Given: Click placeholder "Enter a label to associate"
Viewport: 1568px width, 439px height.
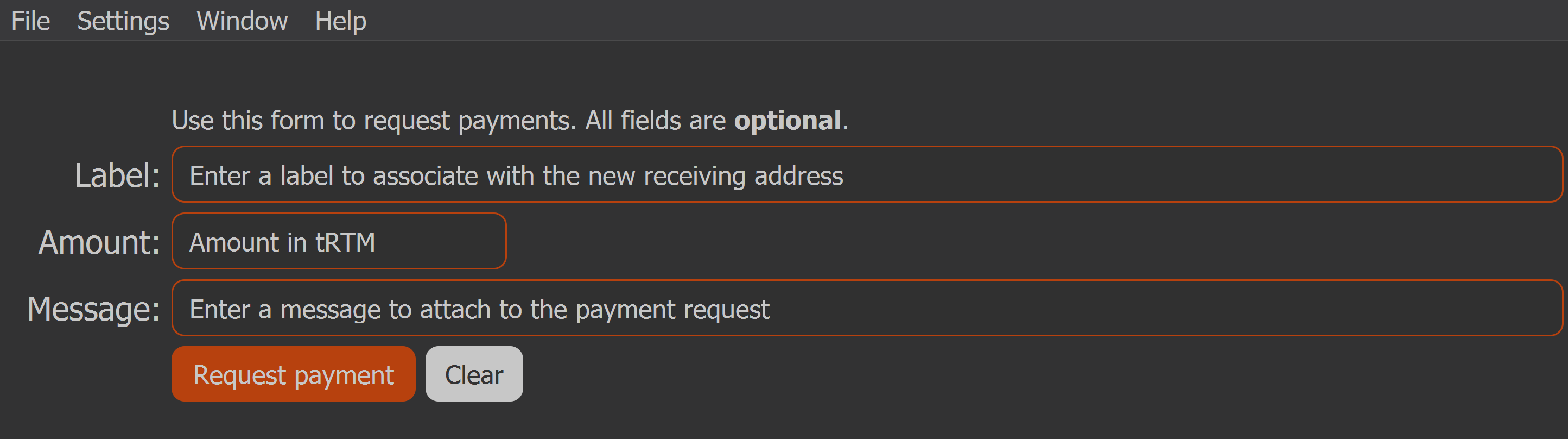Looking at the screenshot, I should [516, 175].
